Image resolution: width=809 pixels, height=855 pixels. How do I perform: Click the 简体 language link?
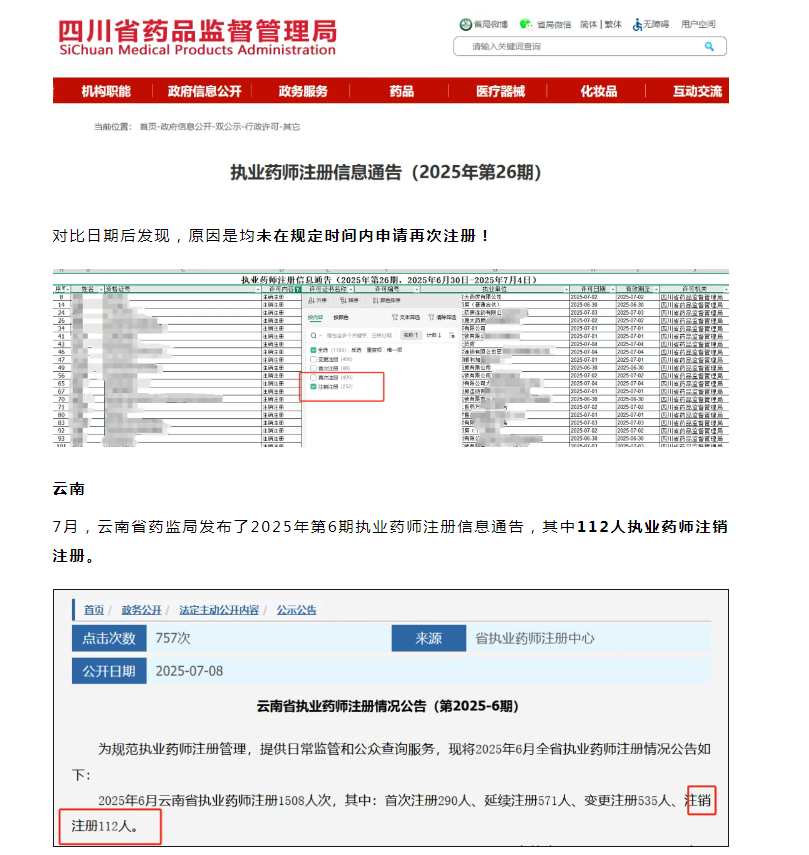click(588, 25)
